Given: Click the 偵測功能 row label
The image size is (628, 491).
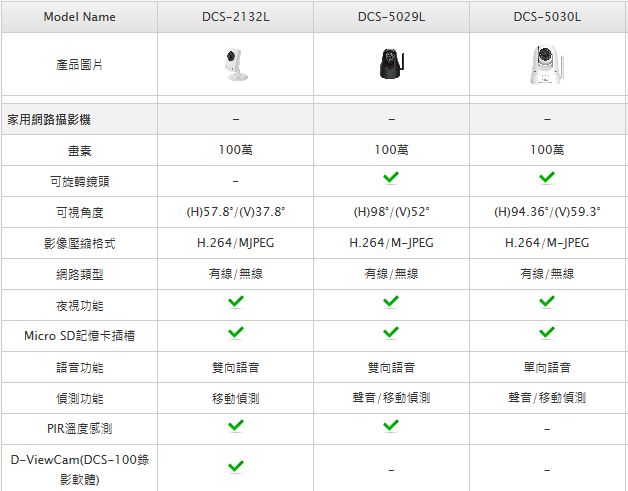Looking at the screenshot, I should tap(79, 398).
